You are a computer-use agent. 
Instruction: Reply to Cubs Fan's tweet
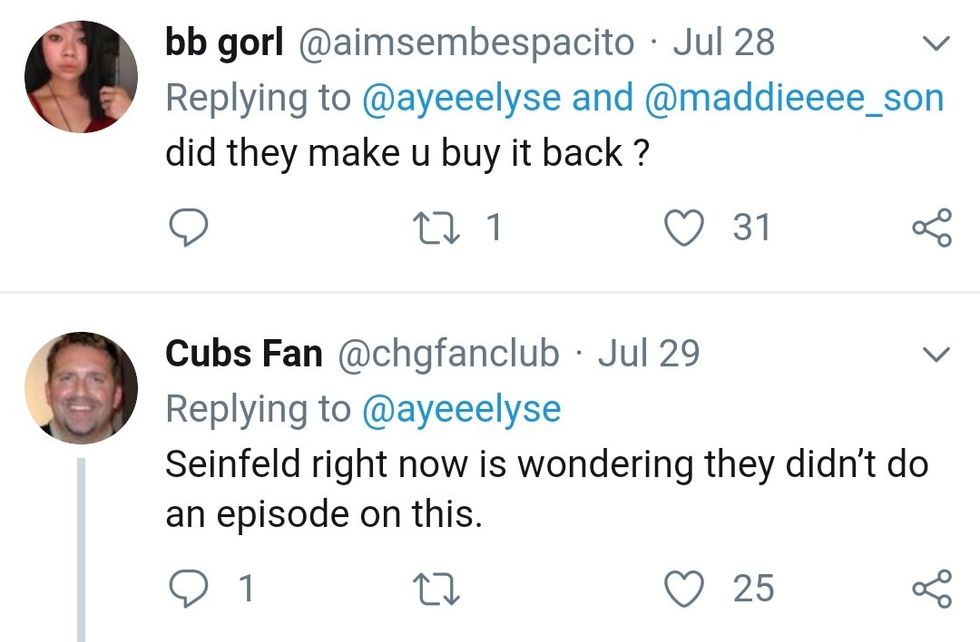(186, 588)
